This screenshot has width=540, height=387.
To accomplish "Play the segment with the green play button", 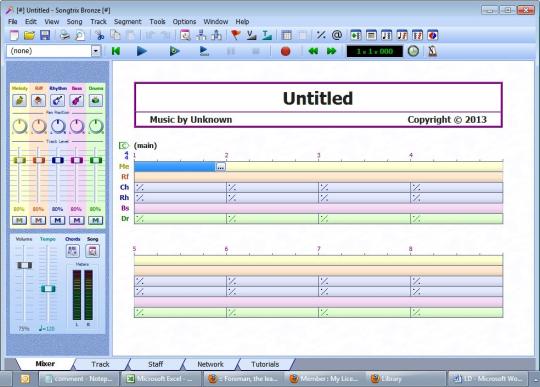I will coord(174,51).
